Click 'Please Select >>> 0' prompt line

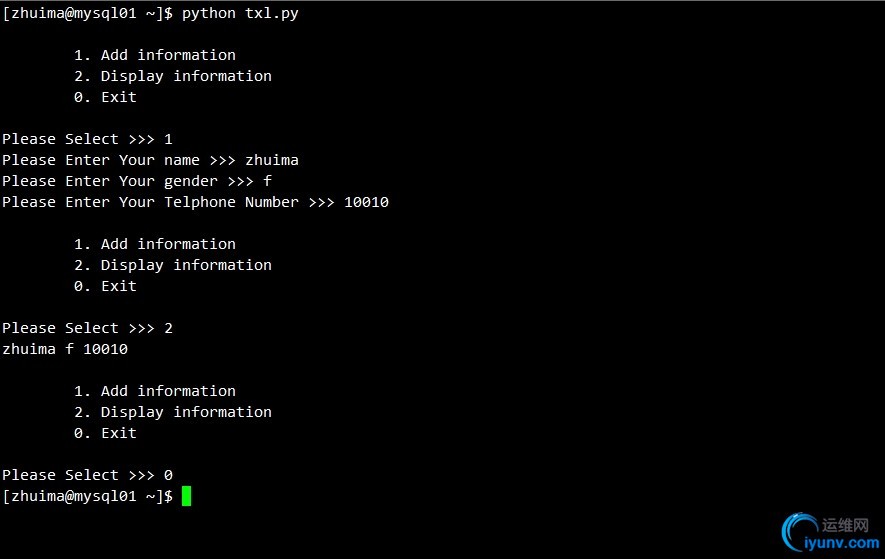coord(87,475)
